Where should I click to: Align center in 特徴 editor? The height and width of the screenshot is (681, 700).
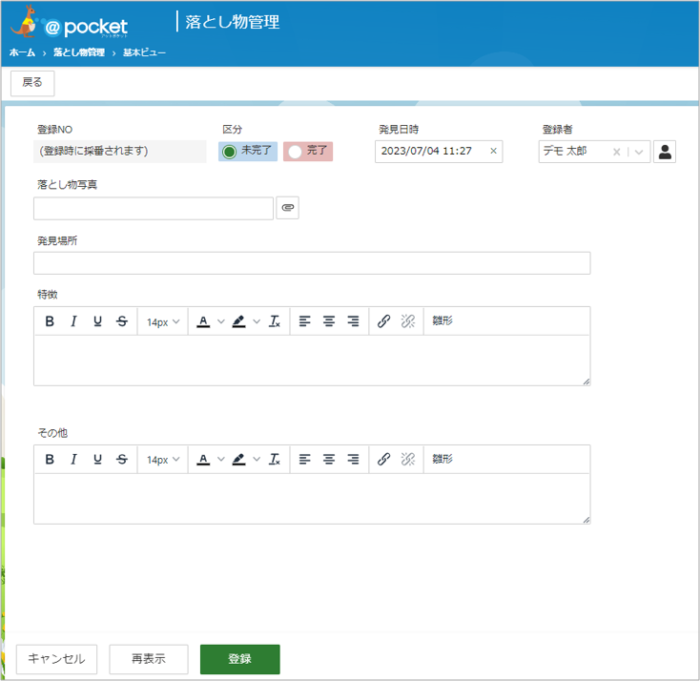[x=329, y=321]
